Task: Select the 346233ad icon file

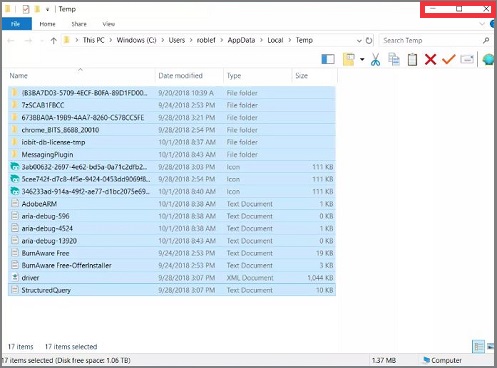Action: pos(172,192)
